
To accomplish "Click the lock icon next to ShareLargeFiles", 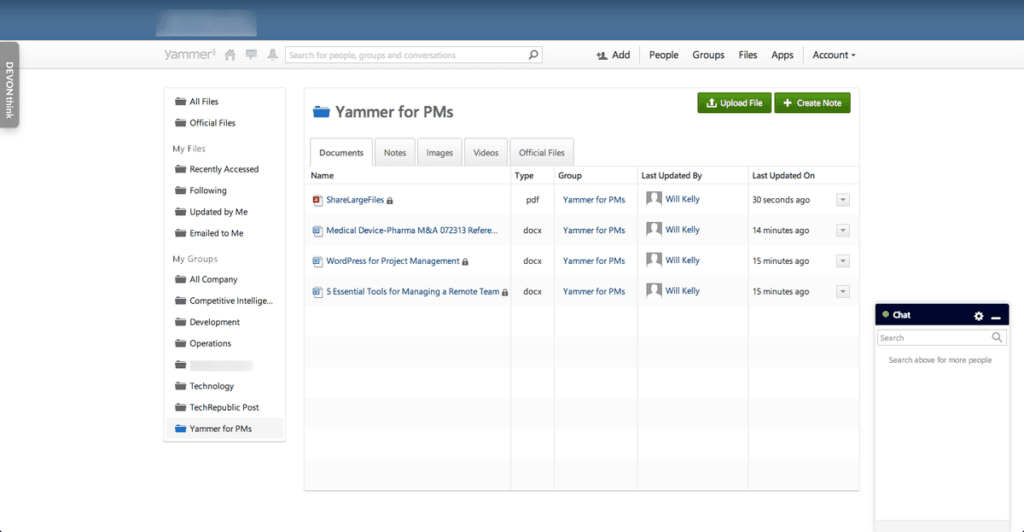I will [390, 200].
